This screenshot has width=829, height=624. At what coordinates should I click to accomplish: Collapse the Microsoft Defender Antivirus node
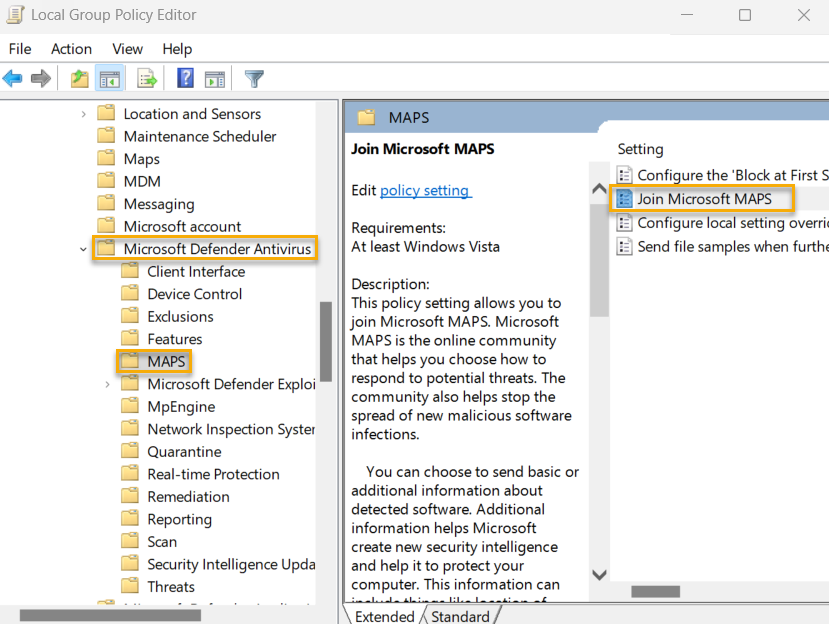coord(84,248)
